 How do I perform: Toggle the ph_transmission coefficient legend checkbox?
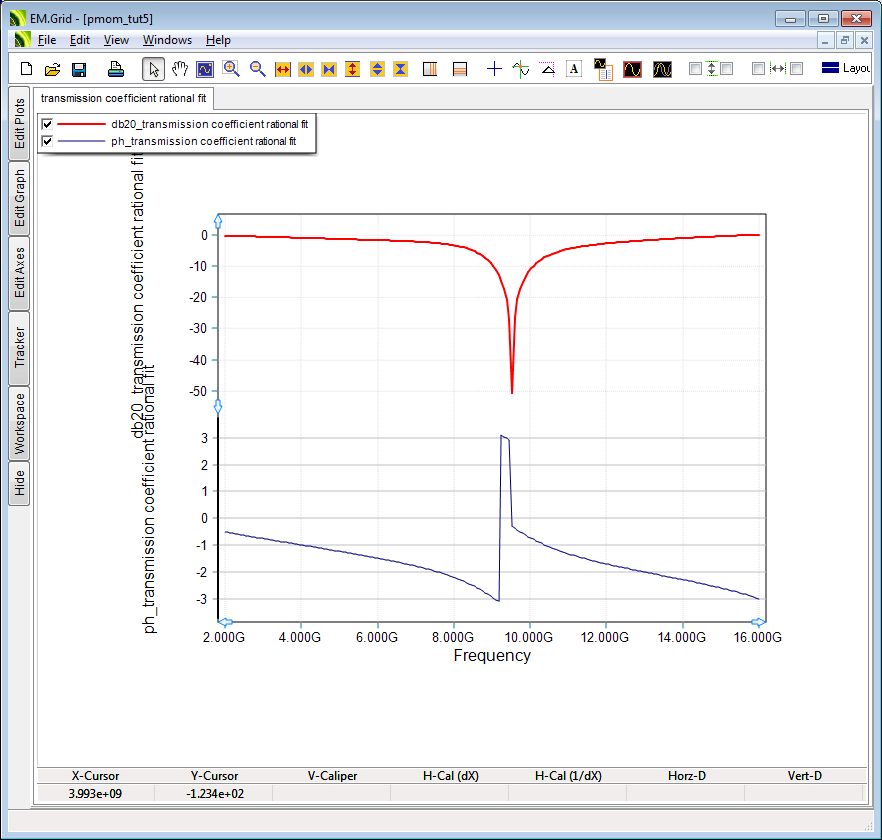(46, 142)
